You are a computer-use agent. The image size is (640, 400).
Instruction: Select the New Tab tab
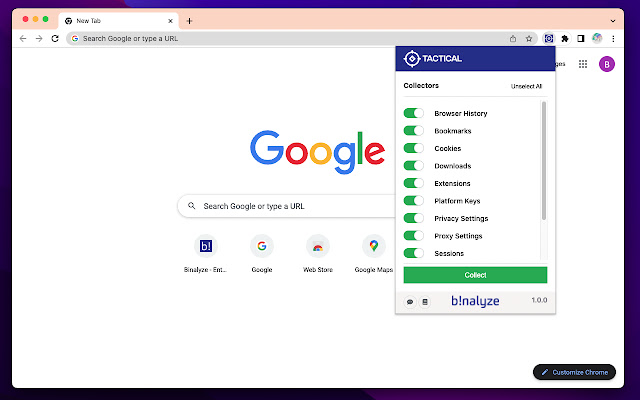click(x=118, y=21)
